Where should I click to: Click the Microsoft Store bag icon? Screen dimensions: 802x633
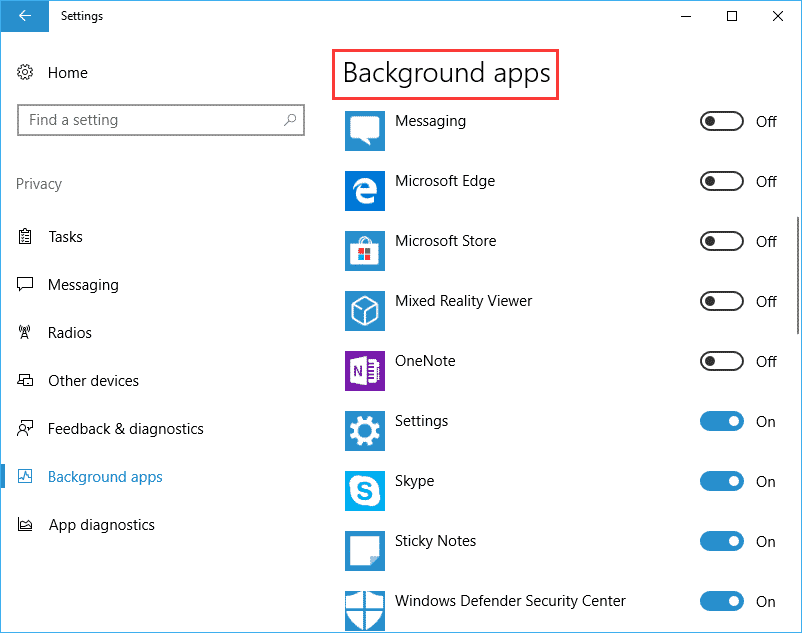[365, 251]
